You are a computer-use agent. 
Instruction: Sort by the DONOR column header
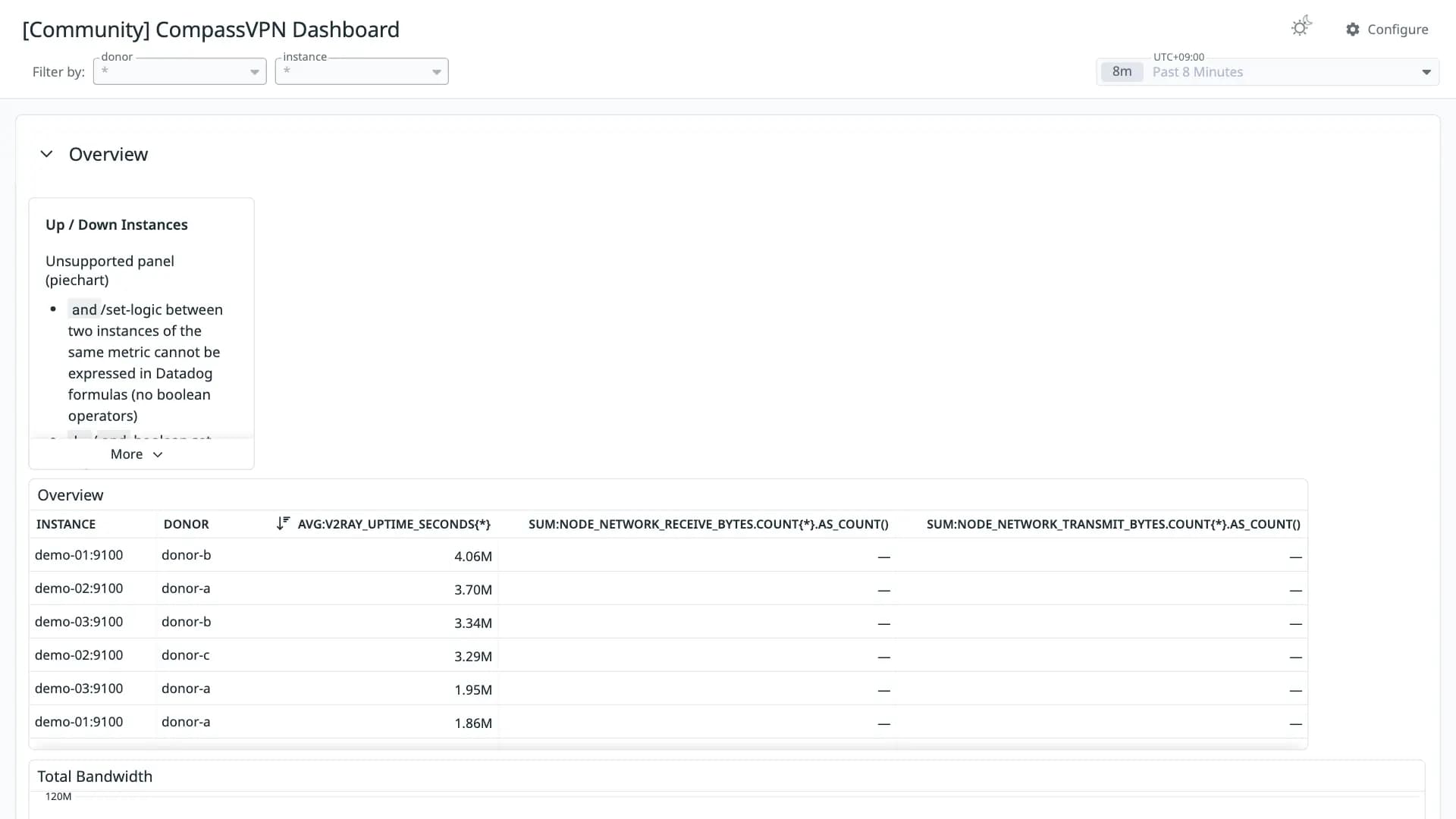pyautogui.click(x=186, y=524)
